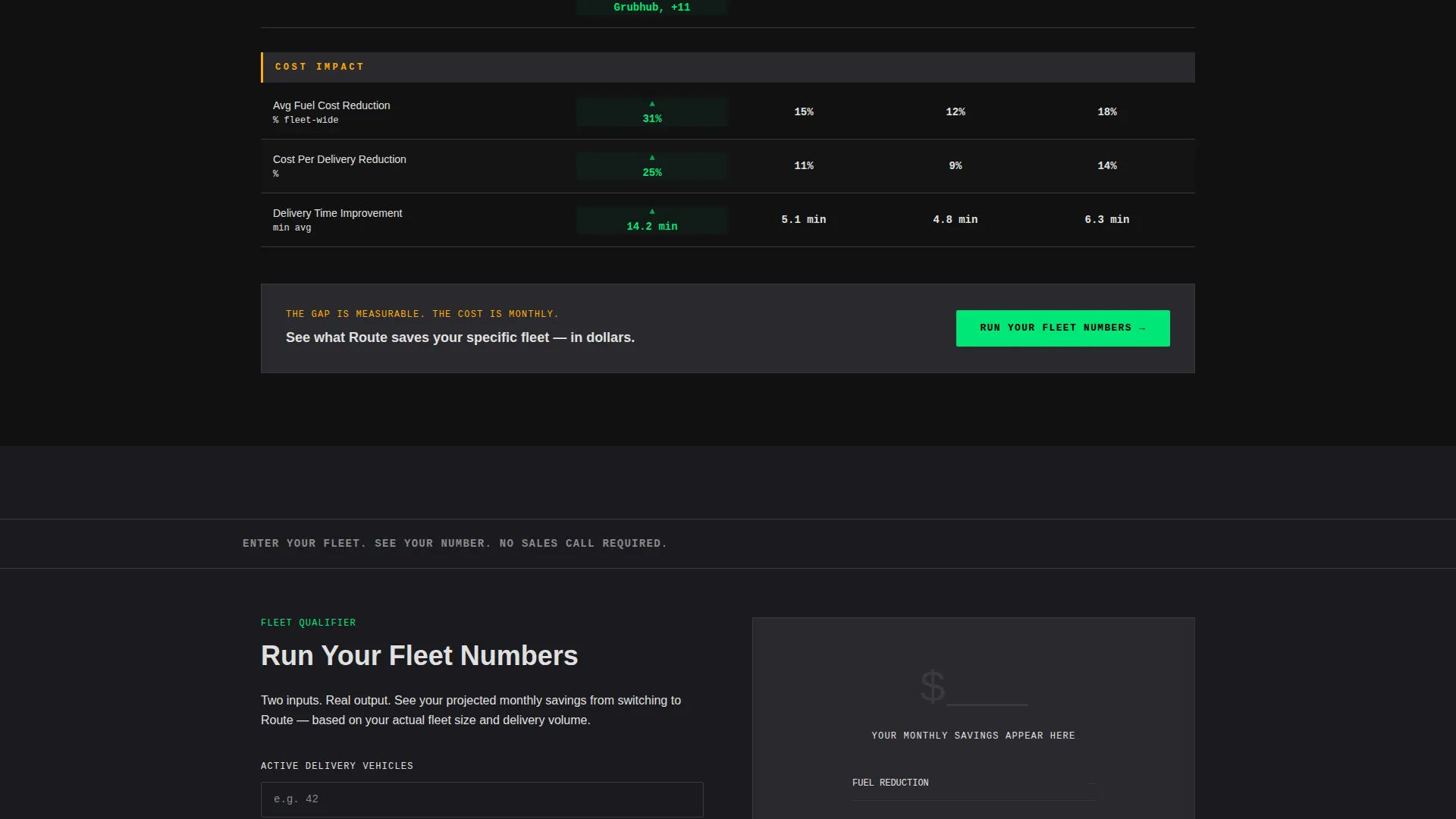Click the 6.3 min delivery time cell

pos(1107,220)
